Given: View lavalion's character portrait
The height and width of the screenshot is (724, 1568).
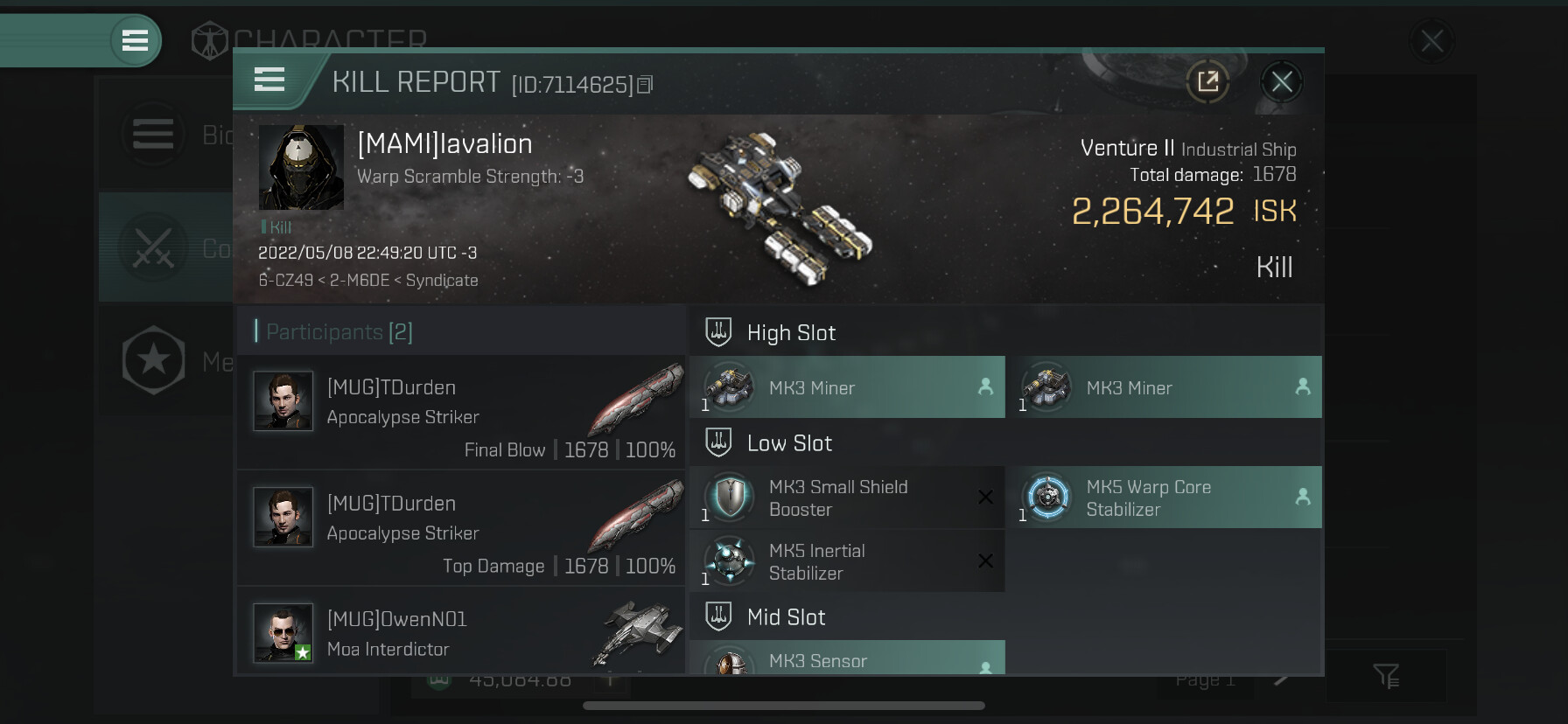Looking at the screenshot, I should pyautogui.click(x=301, y=167).
